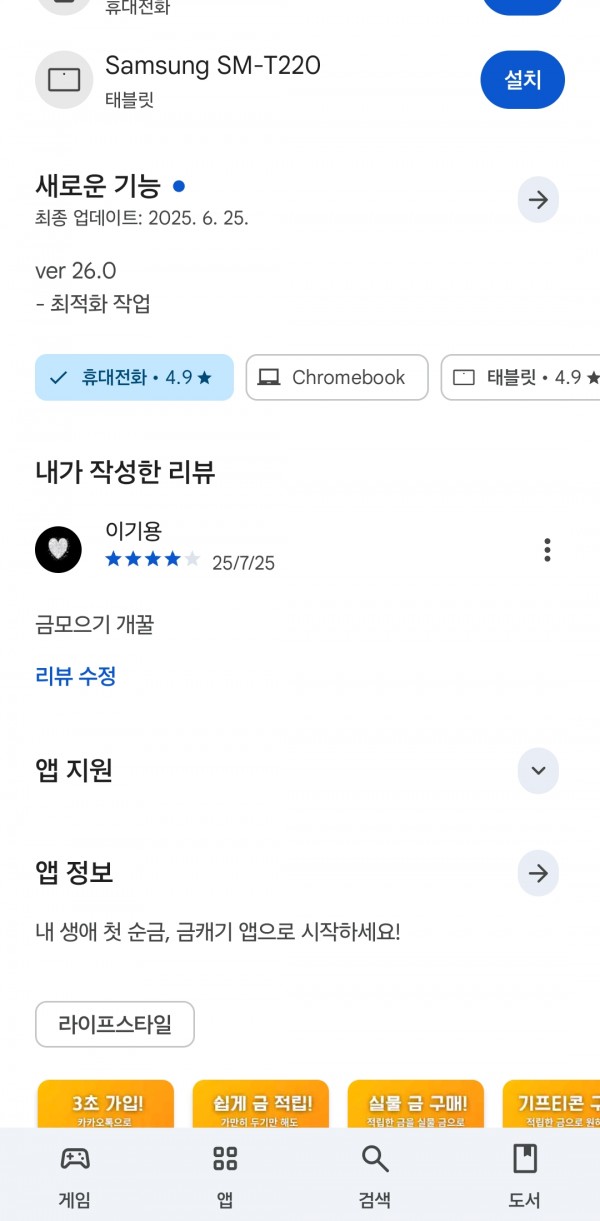The image size is (600, 1221).
Task: Select the 휴대전화 4.9 rating chip
Action: (134, 377)
